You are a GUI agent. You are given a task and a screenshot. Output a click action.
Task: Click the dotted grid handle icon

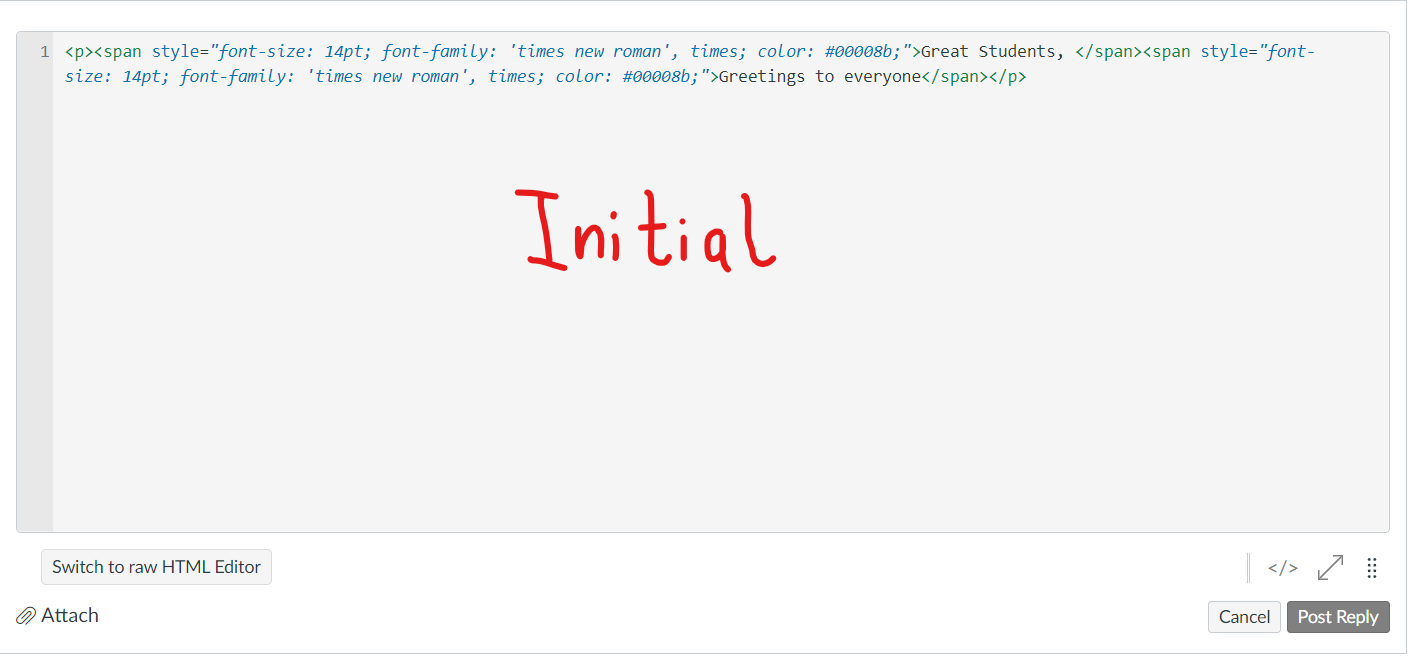[1372, 568]
